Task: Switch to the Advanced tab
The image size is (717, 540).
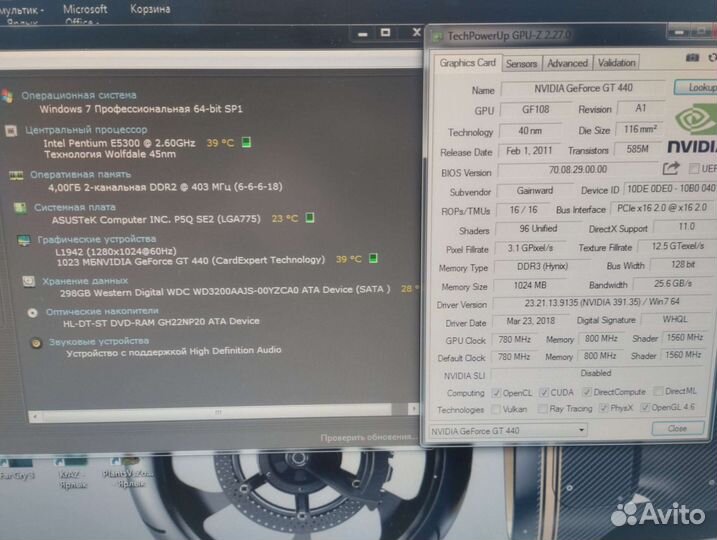Action: (567, 63)
